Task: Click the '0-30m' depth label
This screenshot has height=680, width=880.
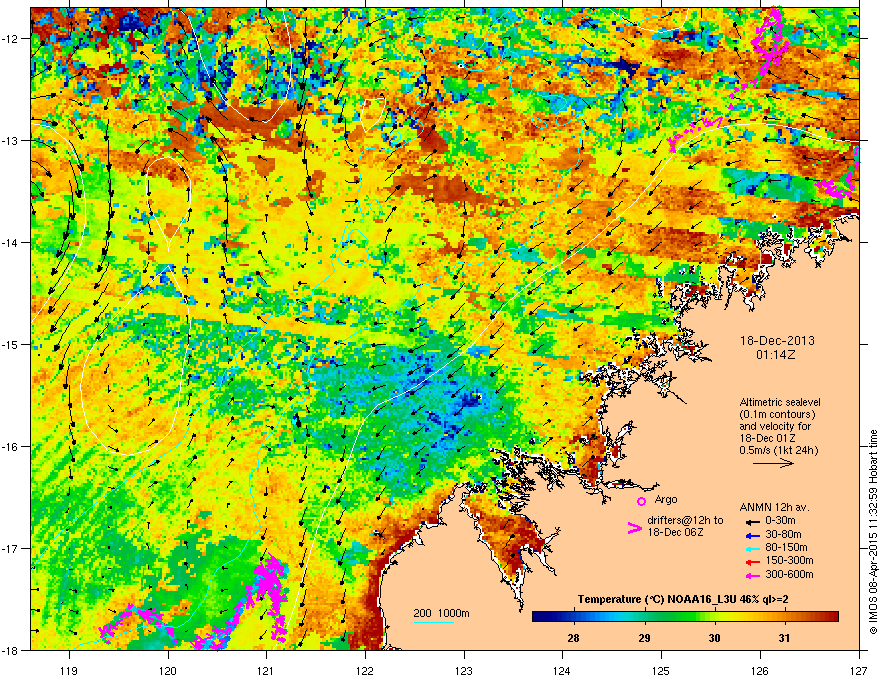Action: [x=780, y=521]
